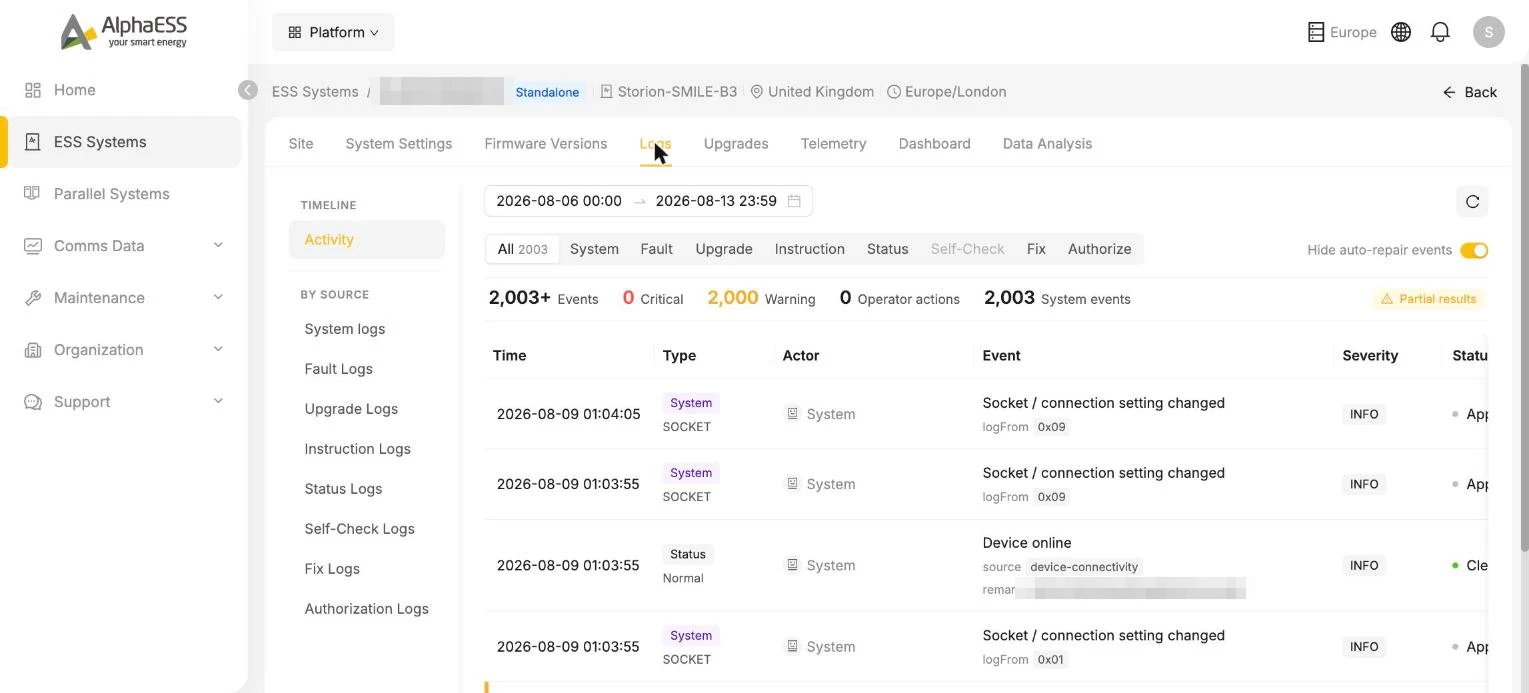
Task: Filter events by Status
Action: [x=888, y=249]
